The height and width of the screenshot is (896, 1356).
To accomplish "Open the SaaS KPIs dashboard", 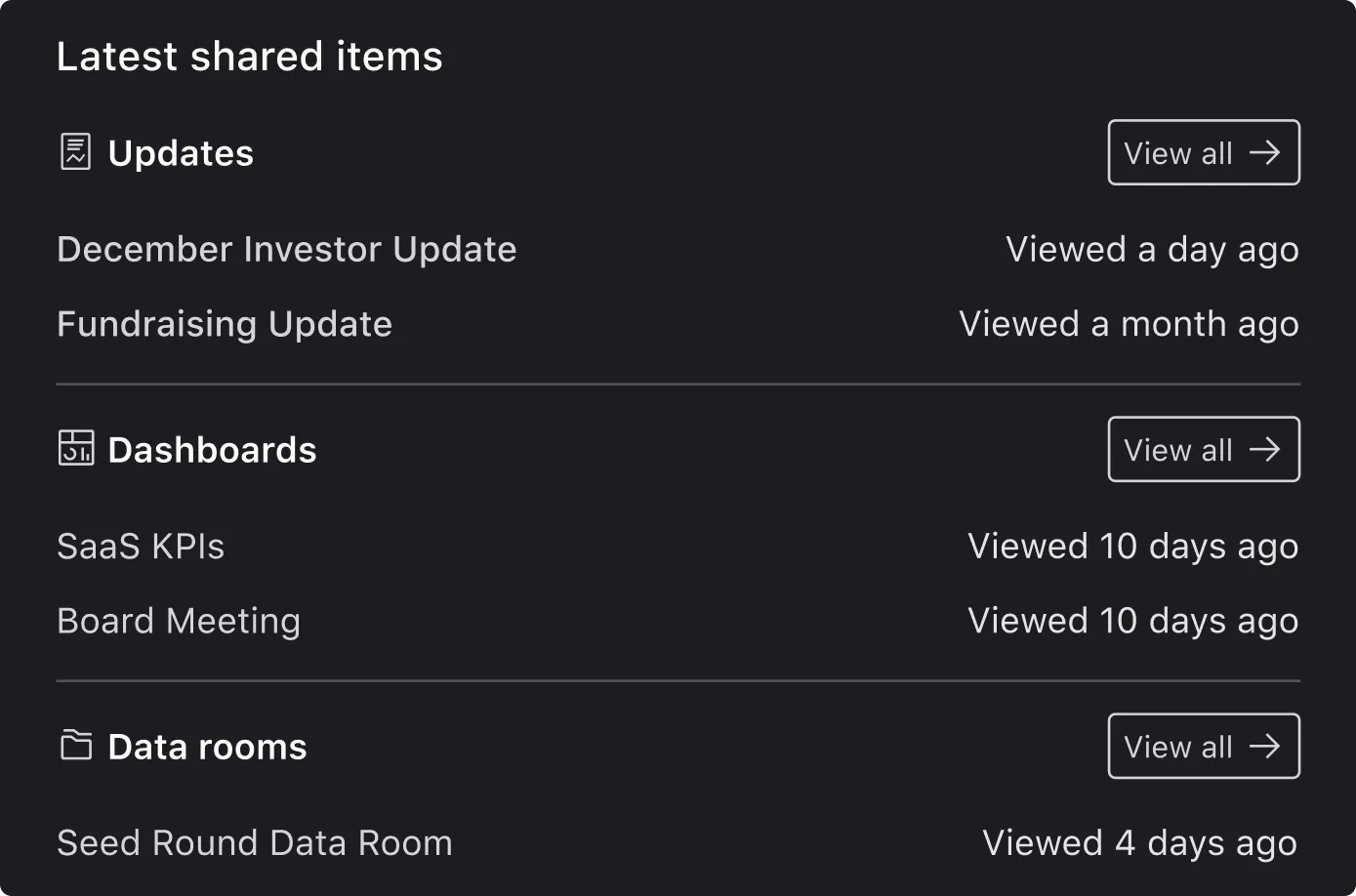I will pos(141,547).
